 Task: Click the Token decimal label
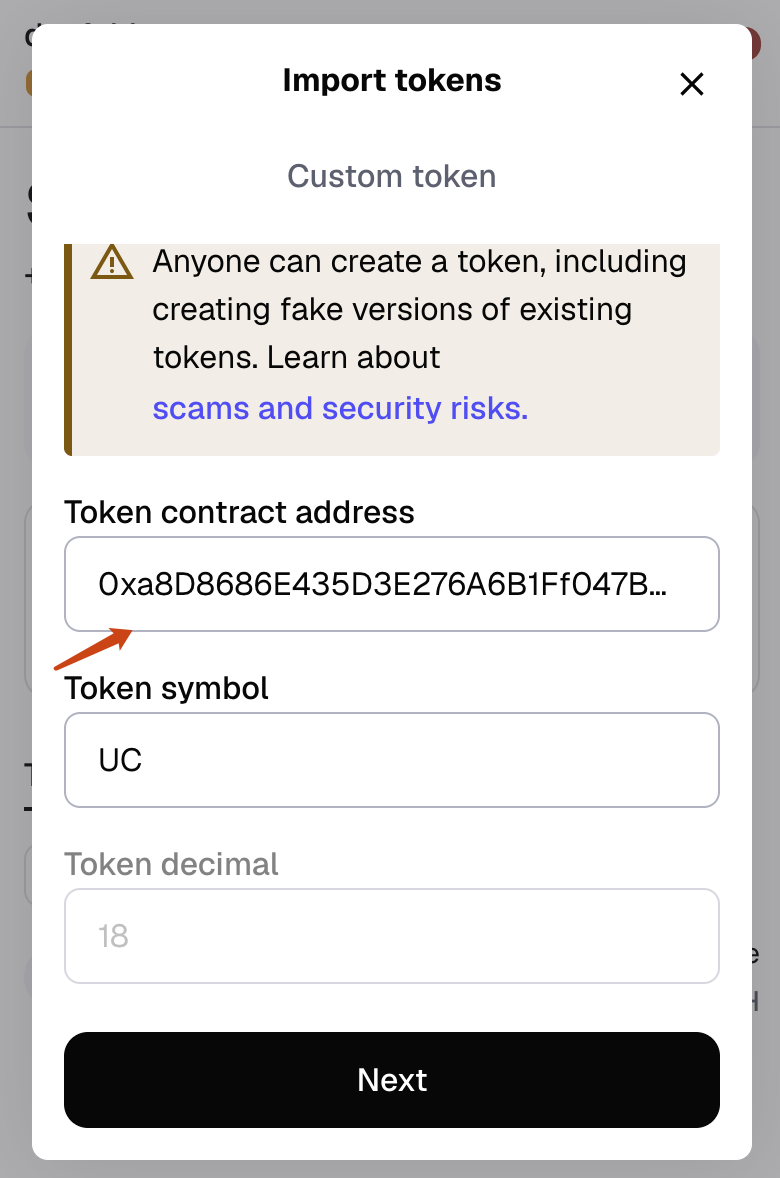click(x=171, y=864)
